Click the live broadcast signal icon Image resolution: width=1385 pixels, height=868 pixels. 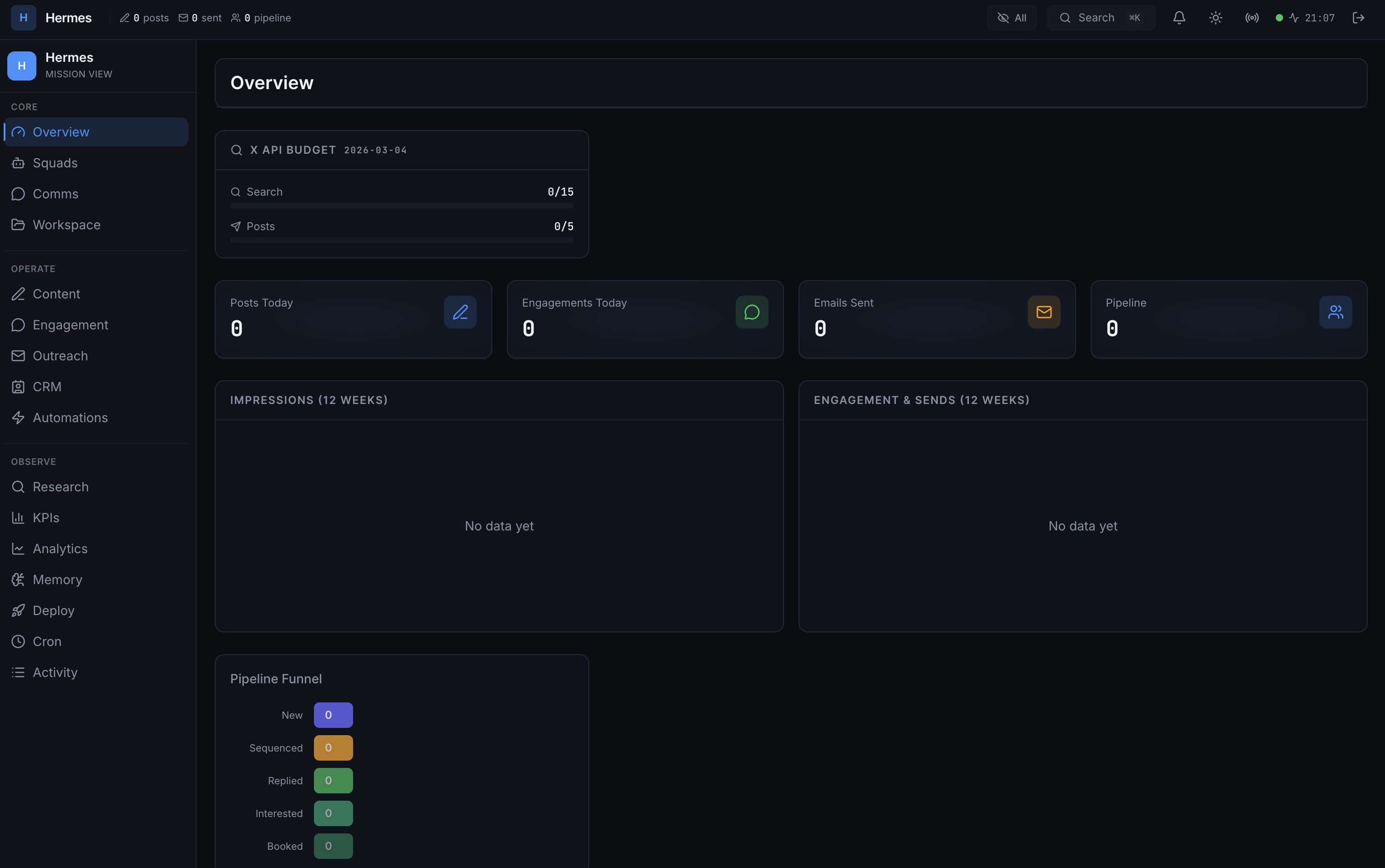coord(1252,18)
